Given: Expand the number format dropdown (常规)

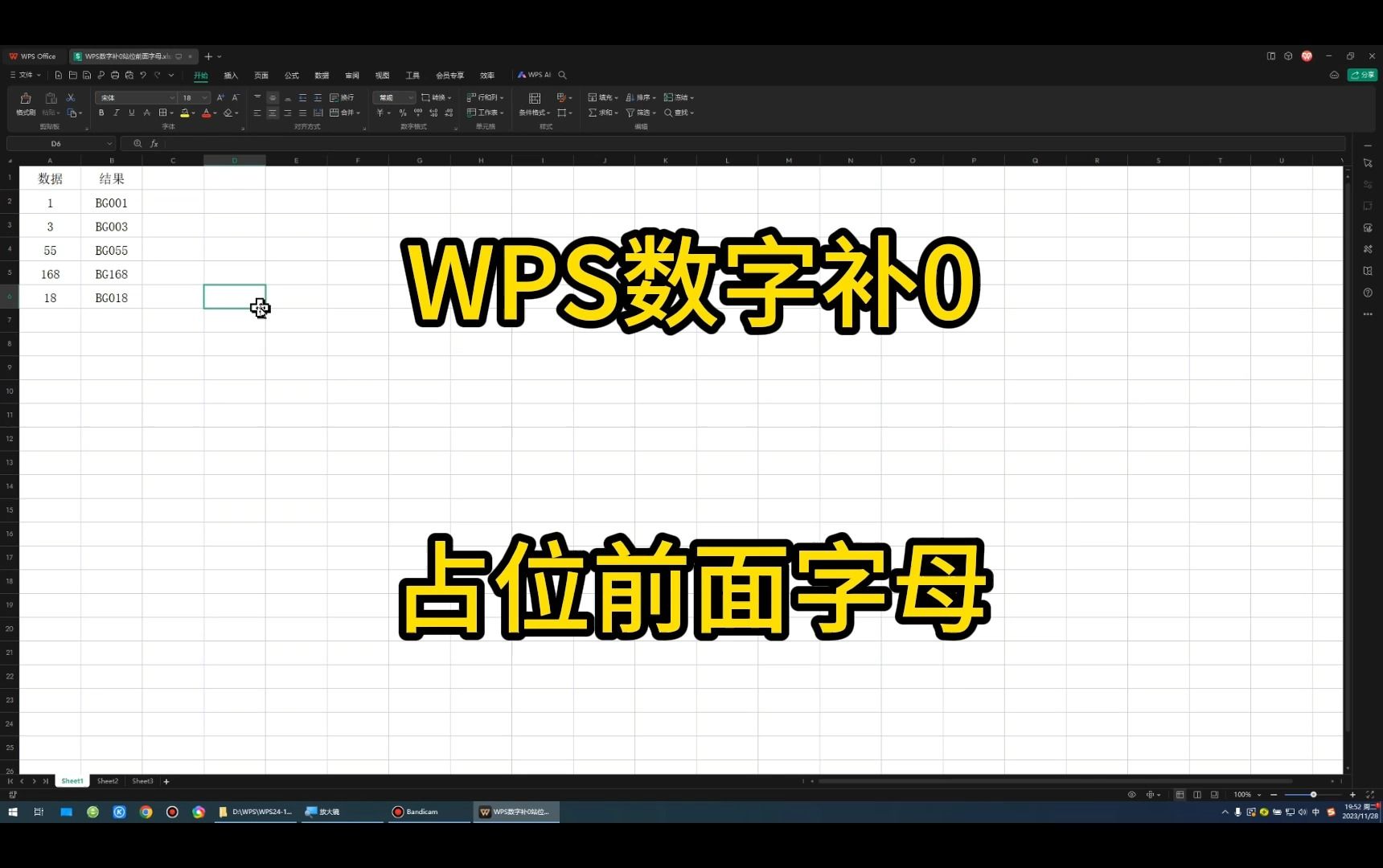Looking at the screenshot, I should (411, 96).
